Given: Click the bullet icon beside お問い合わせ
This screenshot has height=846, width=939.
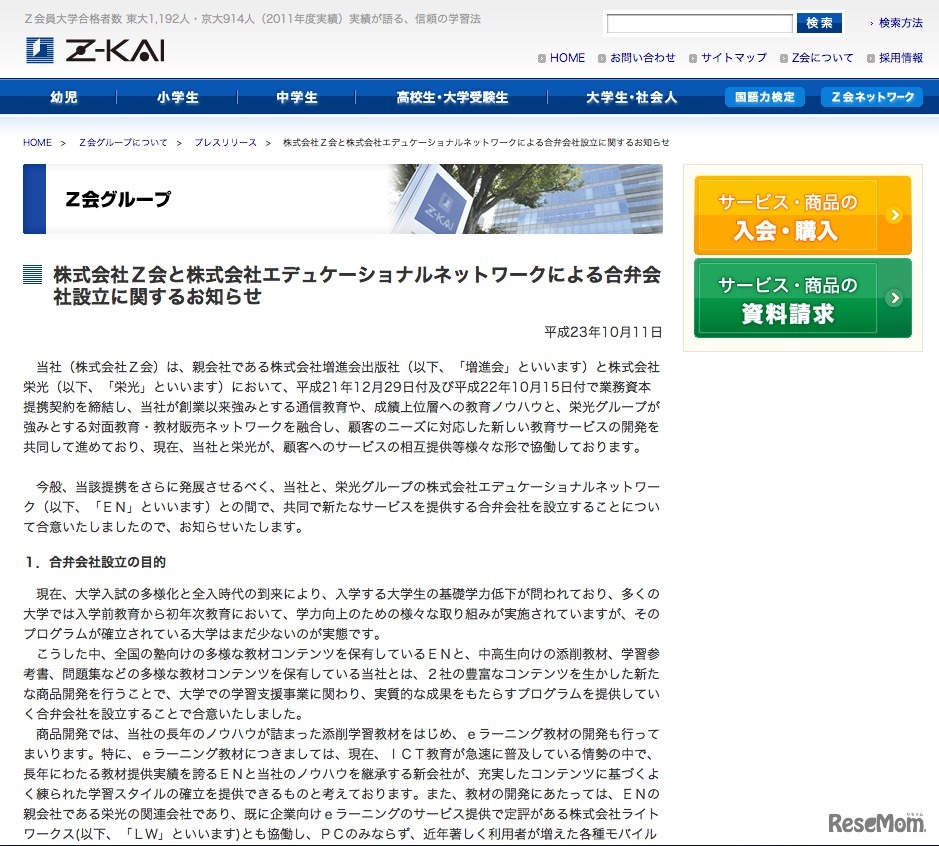Looking at the screenshot, I should tap(602, 58).
